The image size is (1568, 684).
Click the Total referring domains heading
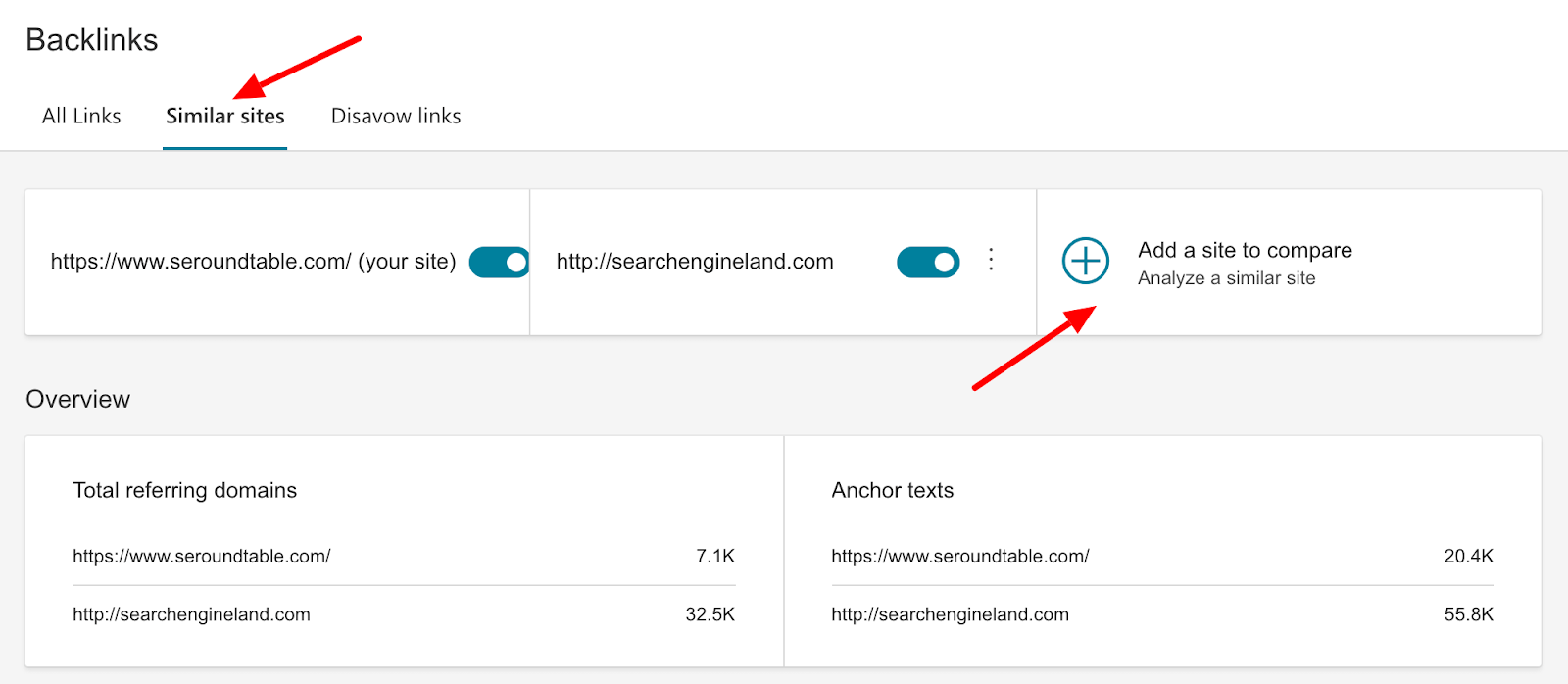coord(184,490)
